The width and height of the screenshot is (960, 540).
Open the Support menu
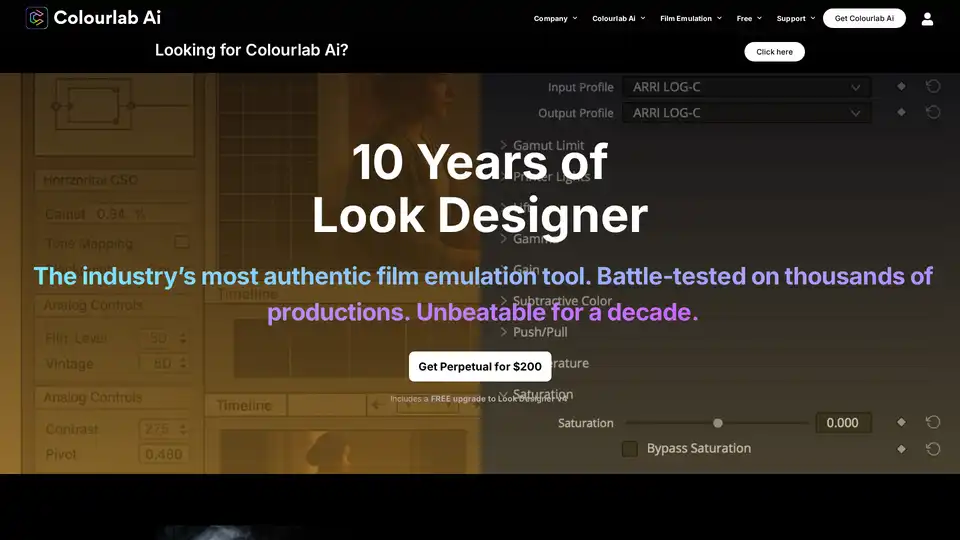coord(795,18)
